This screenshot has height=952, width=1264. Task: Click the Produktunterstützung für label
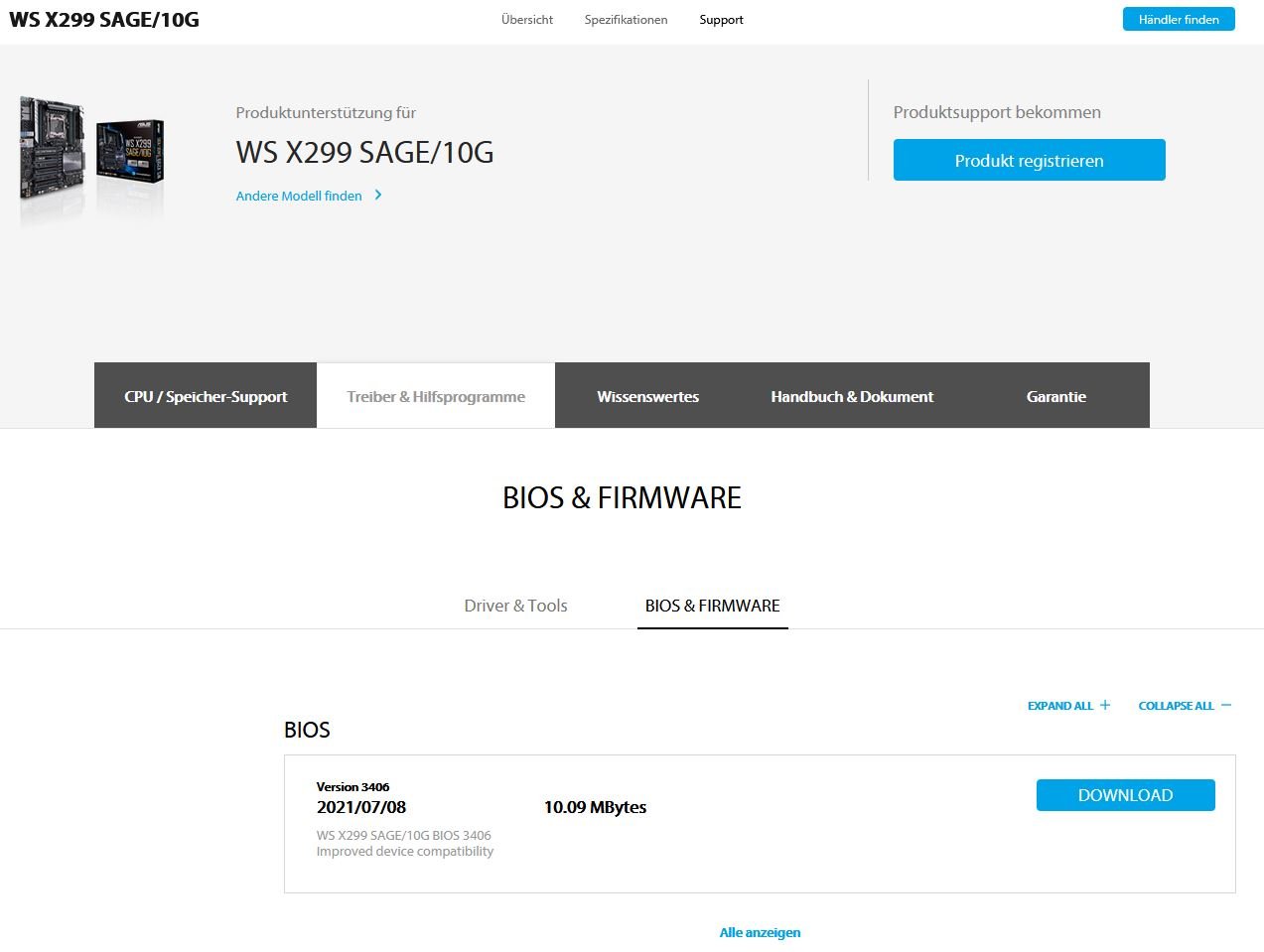click(326, 112)
